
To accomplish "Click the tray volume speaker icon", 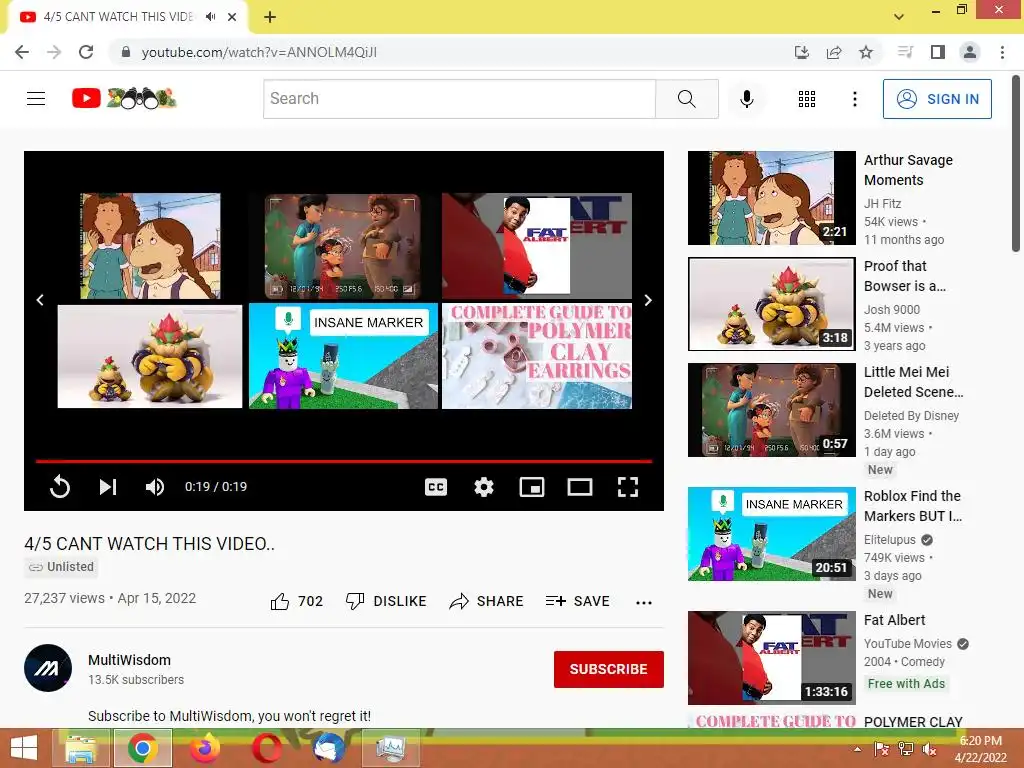I will 928,749.
